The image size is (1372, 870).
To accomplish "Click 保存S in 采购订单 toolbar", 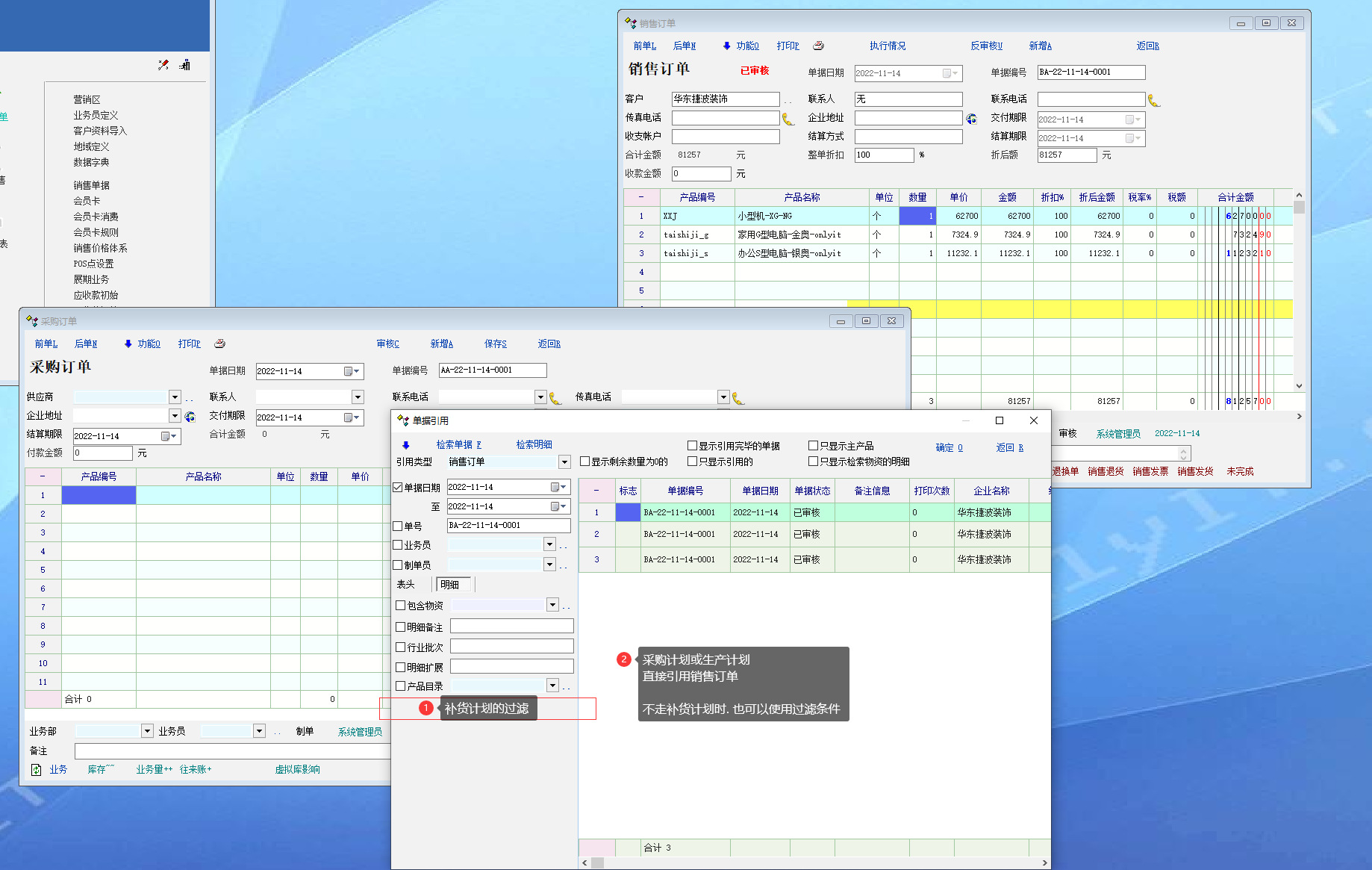I will (x=495, y=344).
